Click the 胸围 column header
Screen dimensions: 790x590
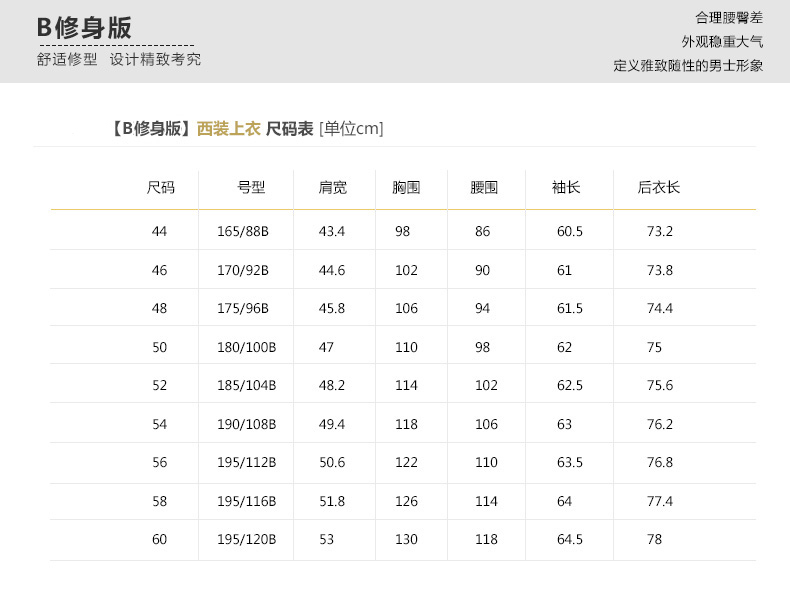pyautogui.click(x=406, y=187)
